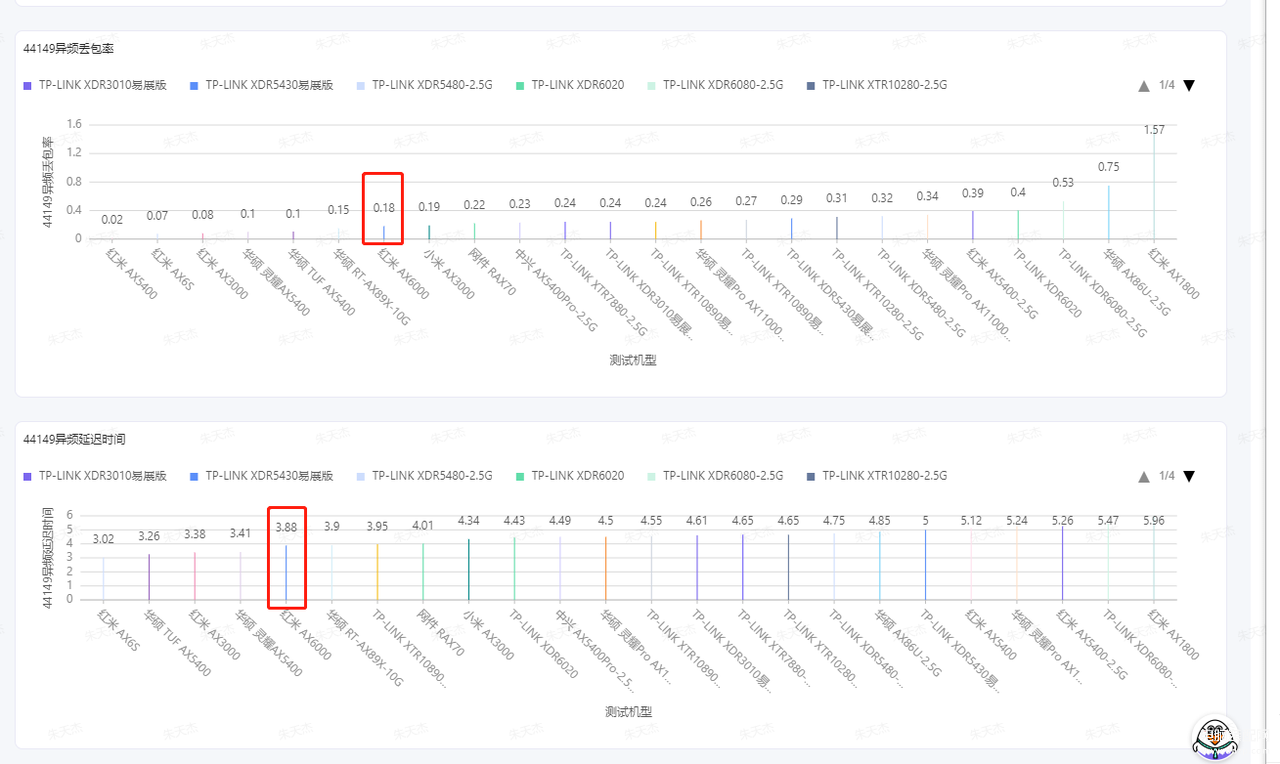Click 红米 AX6S axis label in 延迟时间 chart
The image size is (1280, 764).
pyautogui.click(x=118, y=631)
